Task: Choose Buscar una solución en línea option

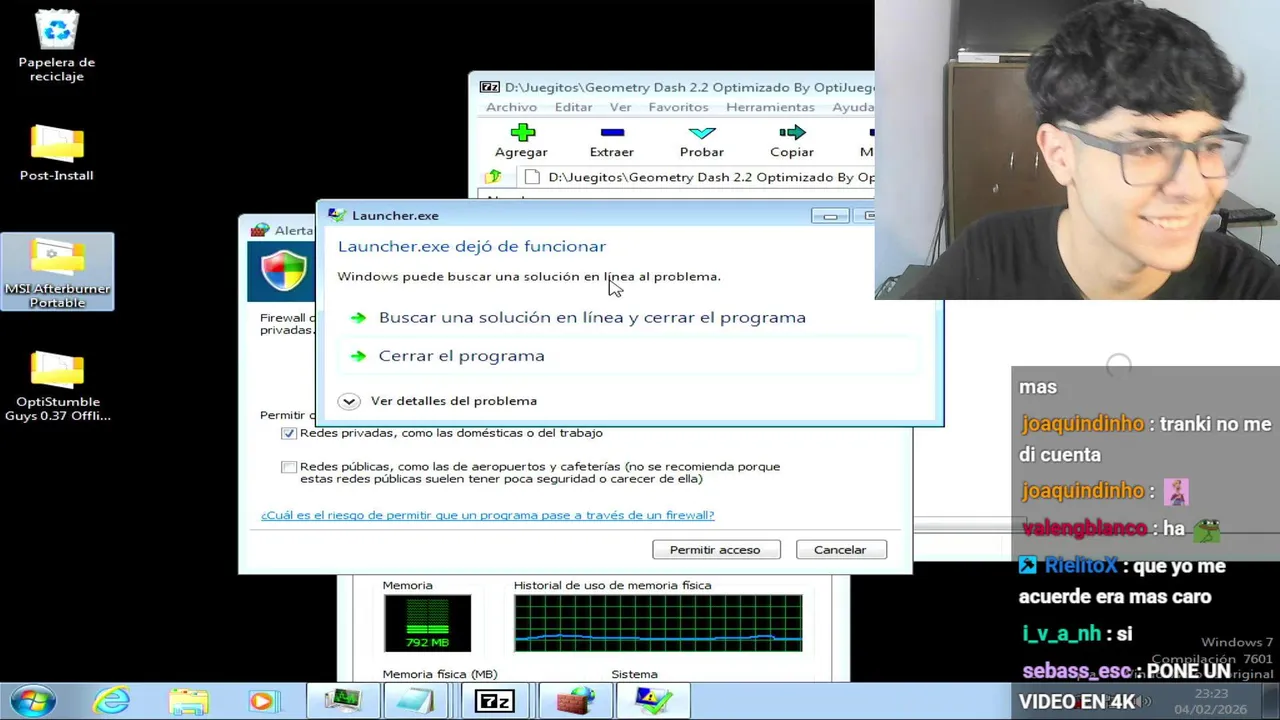Action: [592, 317]
